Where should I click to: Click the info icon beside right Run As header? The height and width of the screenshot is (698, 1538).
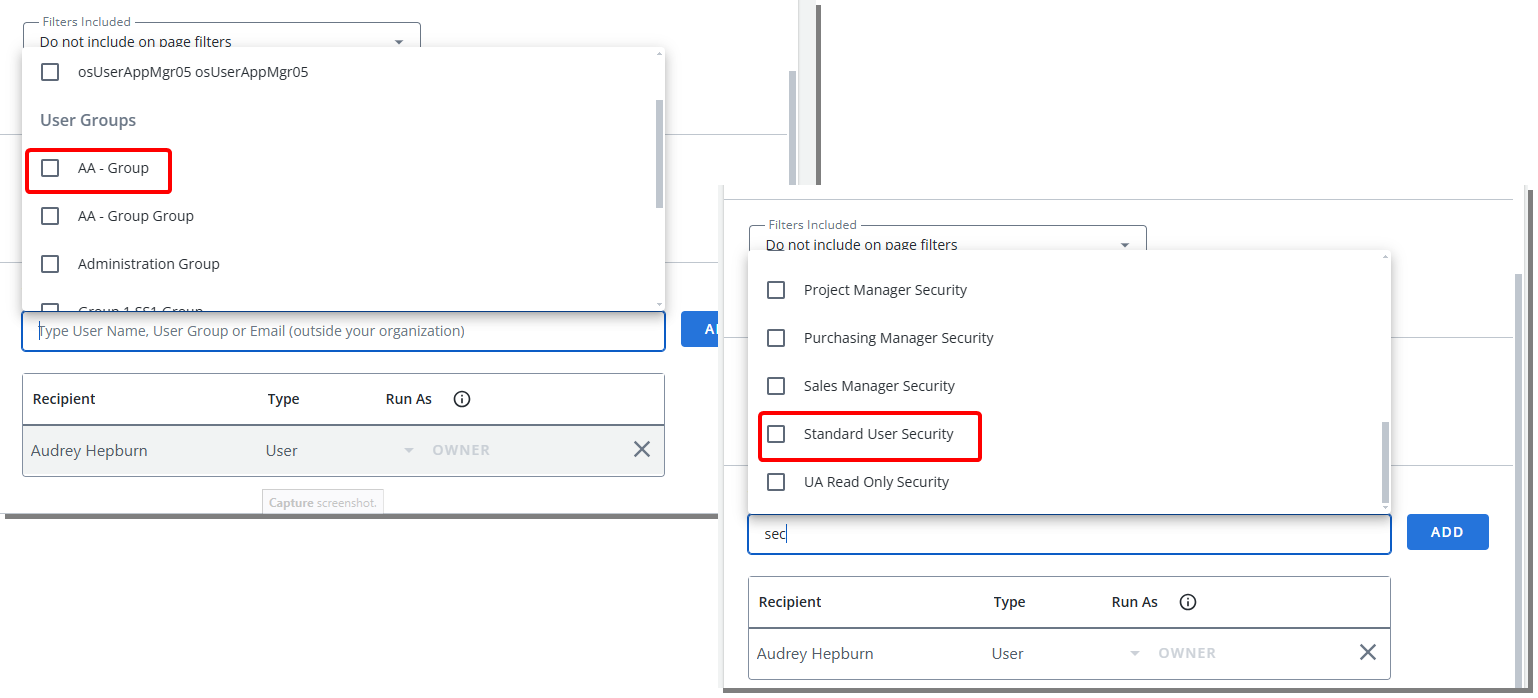tap(1187, 602)
